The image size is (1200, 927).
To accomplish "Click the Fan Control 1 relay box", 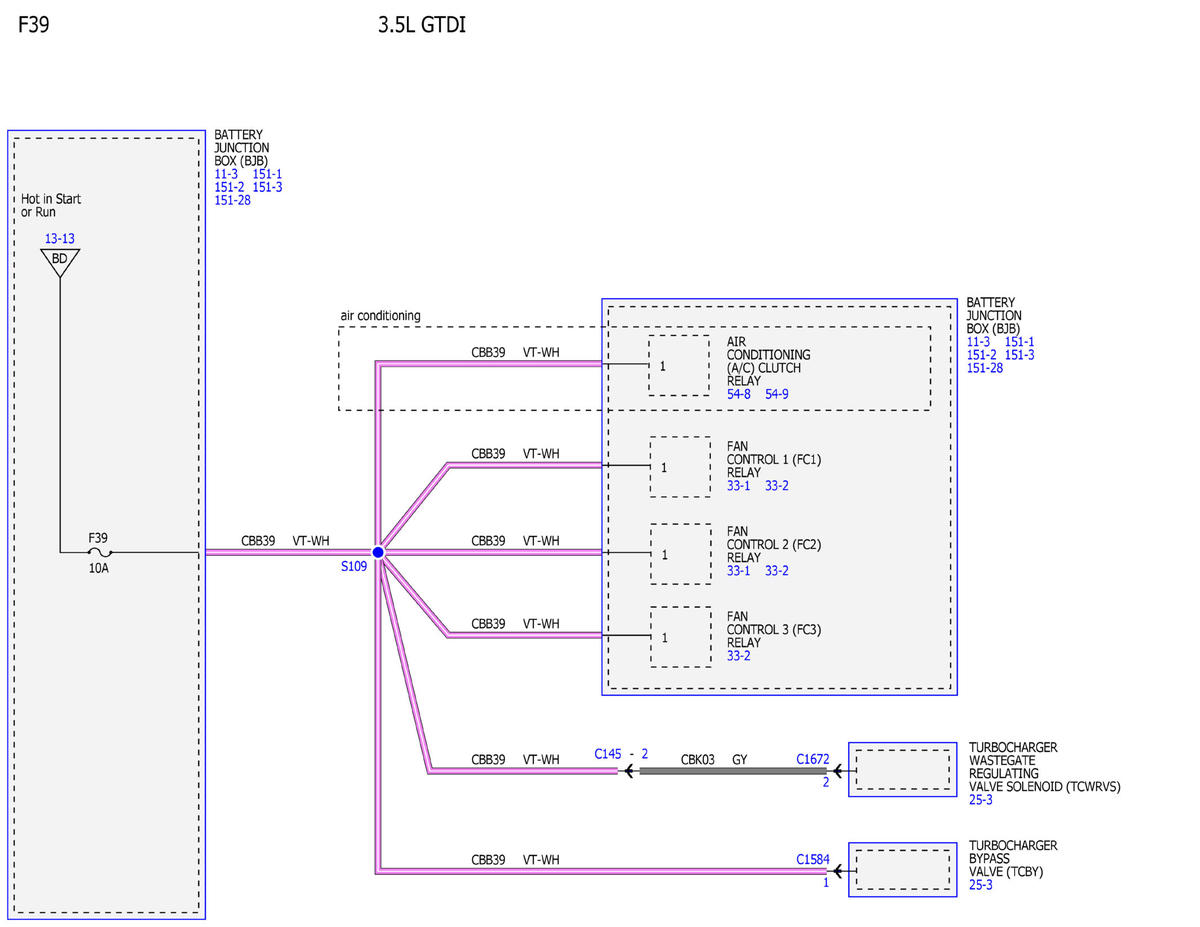I will (680, 467).
